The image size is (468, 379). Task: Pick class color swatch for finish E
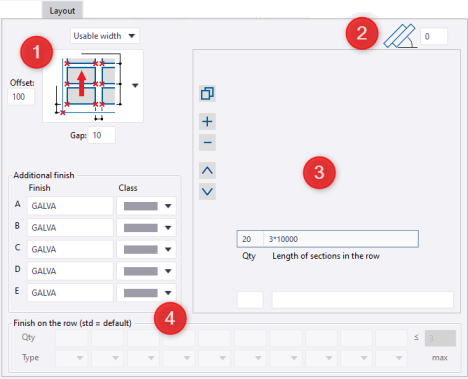click(141, 293)
